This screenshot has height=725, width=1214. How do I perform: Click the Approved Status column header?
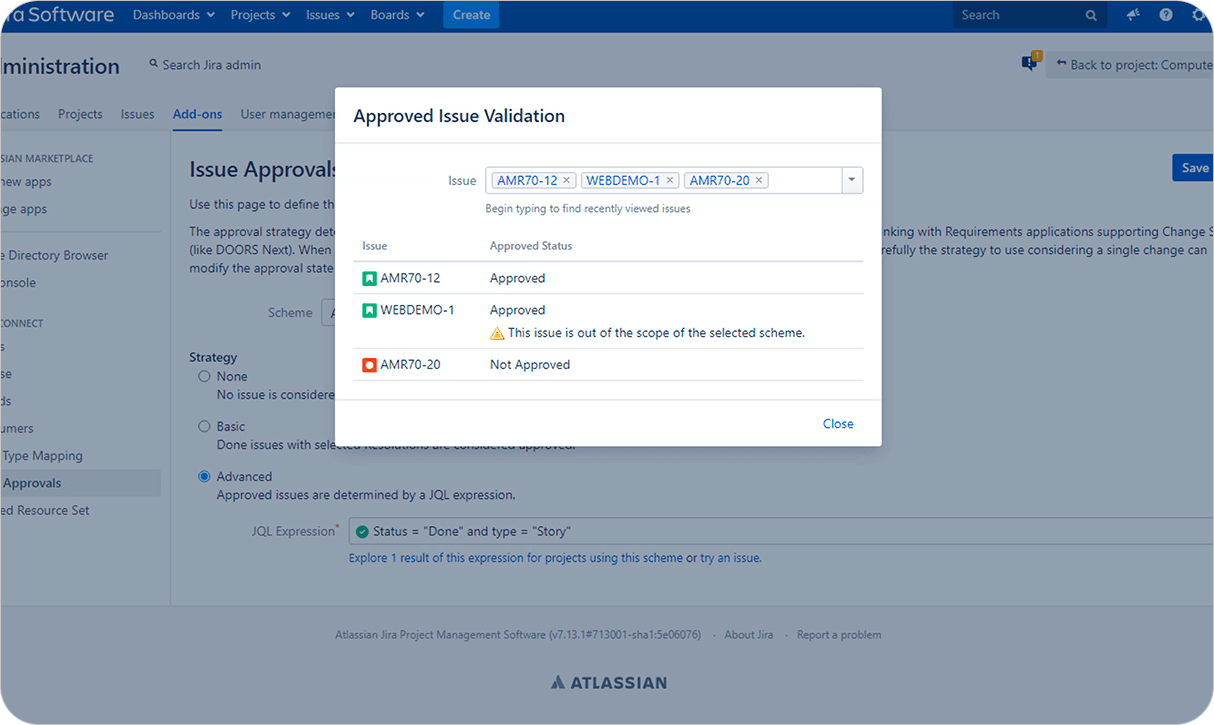tap(531, 246)
